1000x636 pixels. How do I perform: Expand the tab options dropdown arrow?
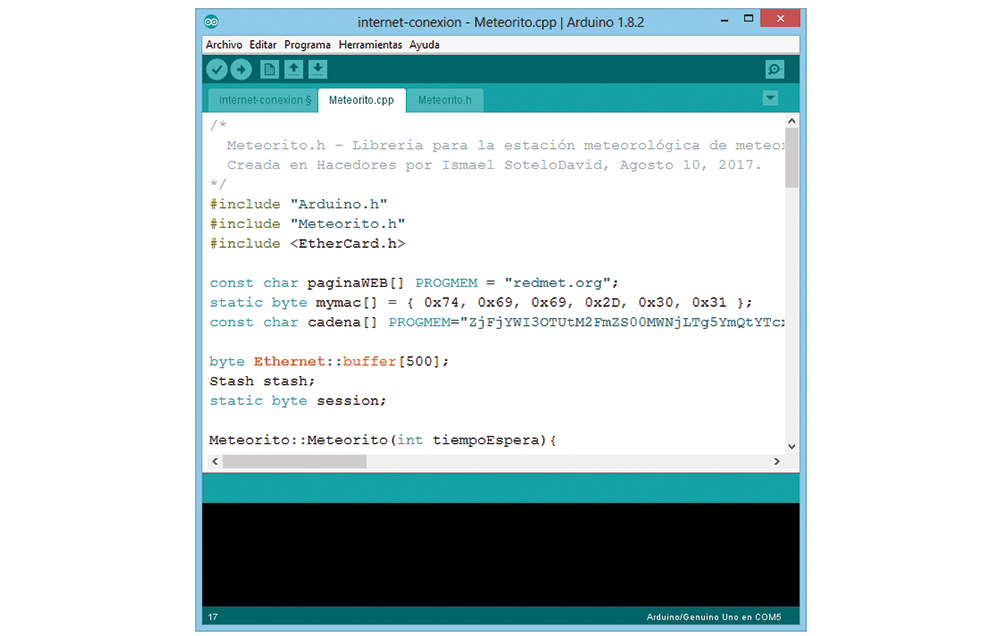(770, 98)
